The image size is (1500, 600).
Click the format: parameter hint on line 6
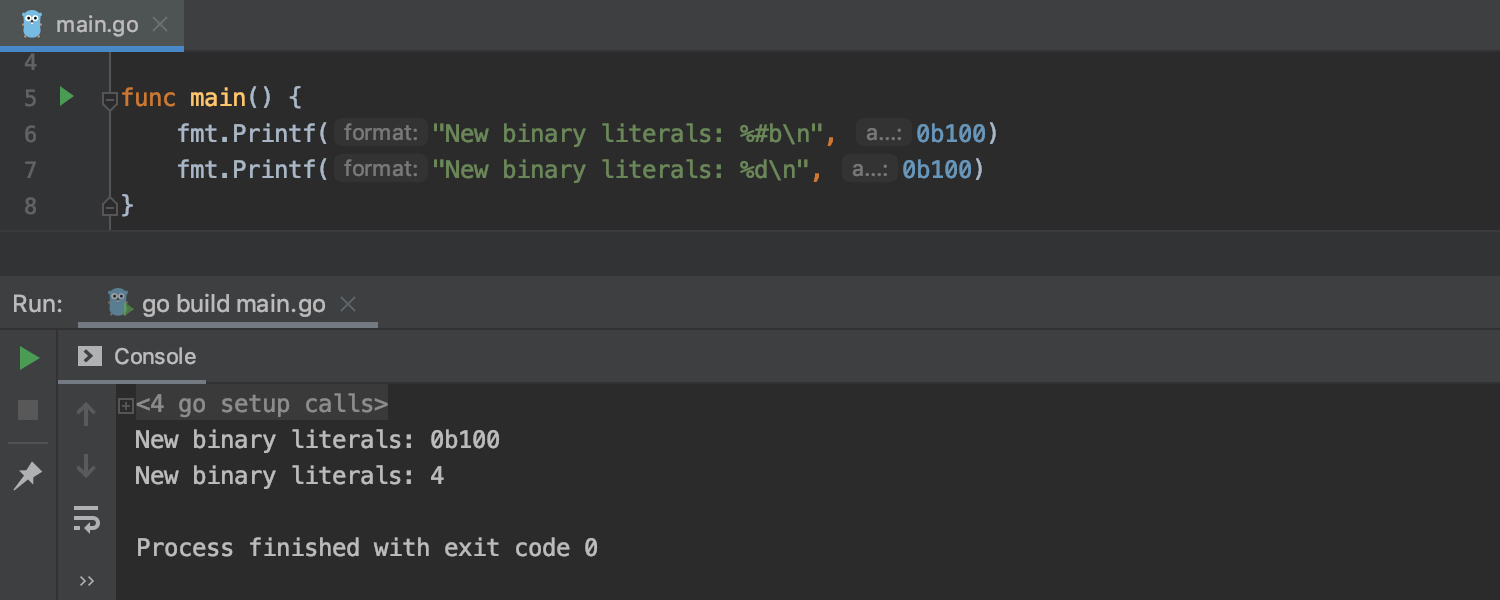pyautogui.click(x=381, y=133)
